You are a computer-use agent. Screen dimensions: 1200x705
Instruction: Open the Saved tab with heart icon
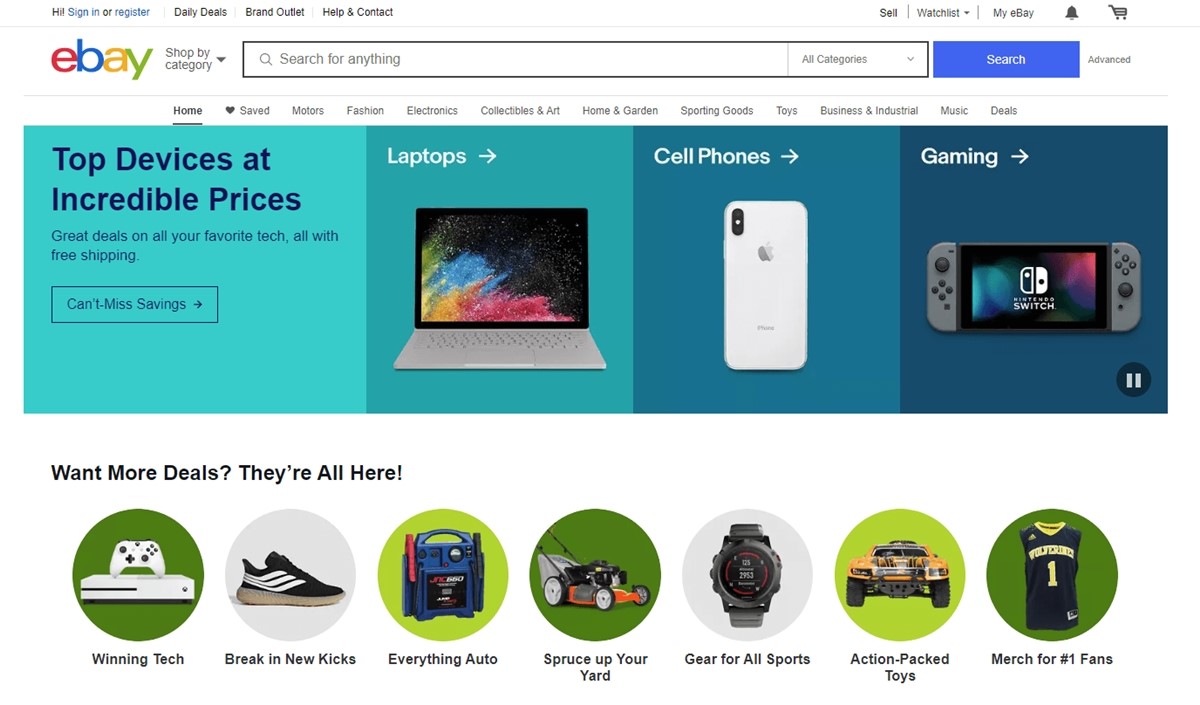(x=247, y=111)
